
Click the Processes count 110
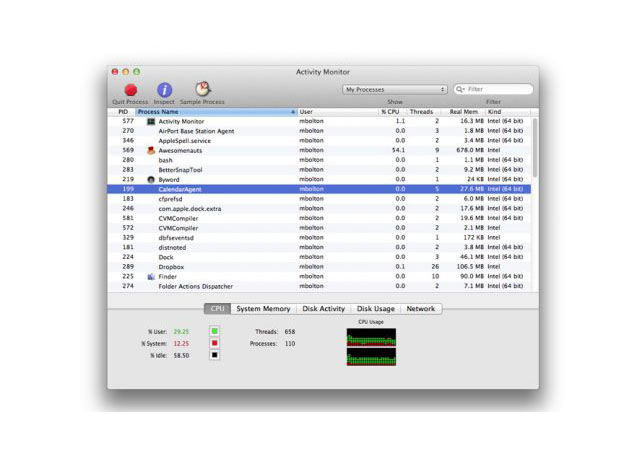(290, 344)
